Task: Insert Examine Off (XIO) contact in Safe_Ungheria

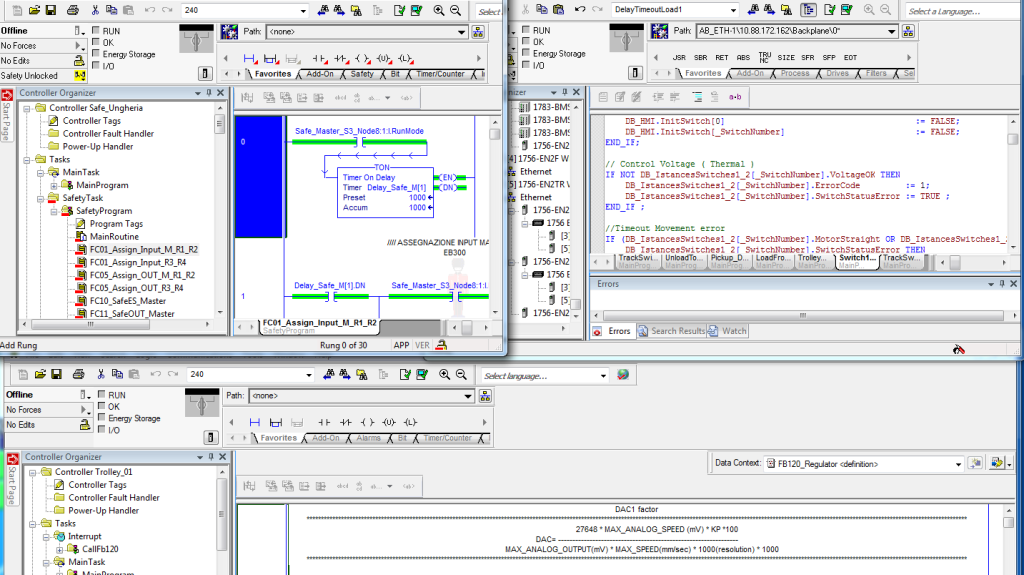Action: (x=340, y=58)
